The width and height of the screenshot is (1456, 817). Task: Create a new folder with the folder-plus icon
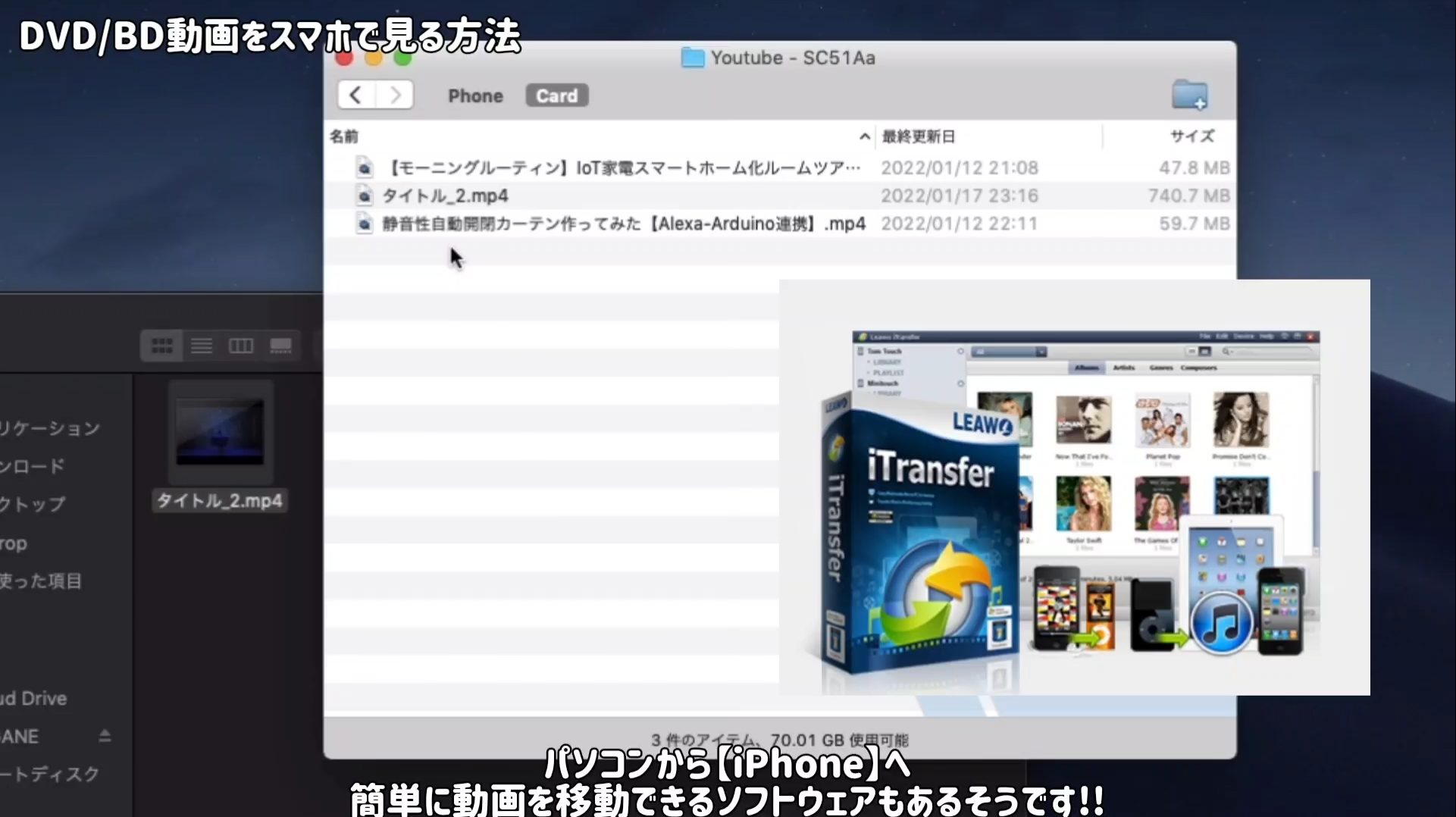coord(1189,96)
